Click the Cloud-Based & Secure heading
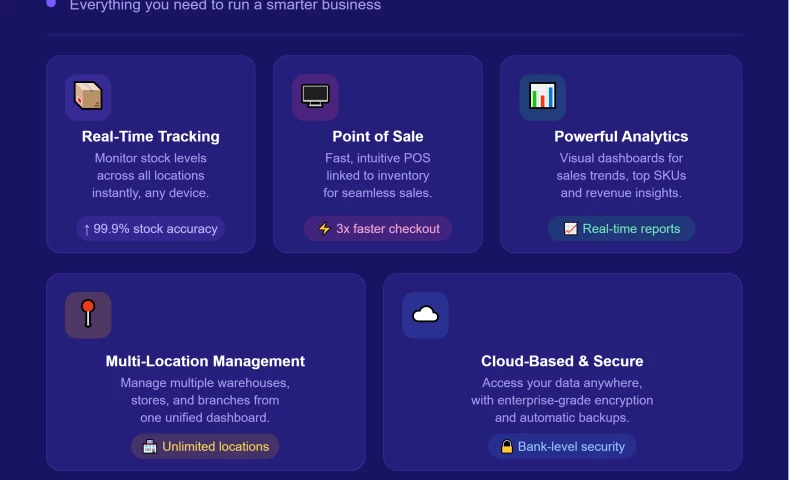Viewport: 800px width, 480px height. point(562,361)
